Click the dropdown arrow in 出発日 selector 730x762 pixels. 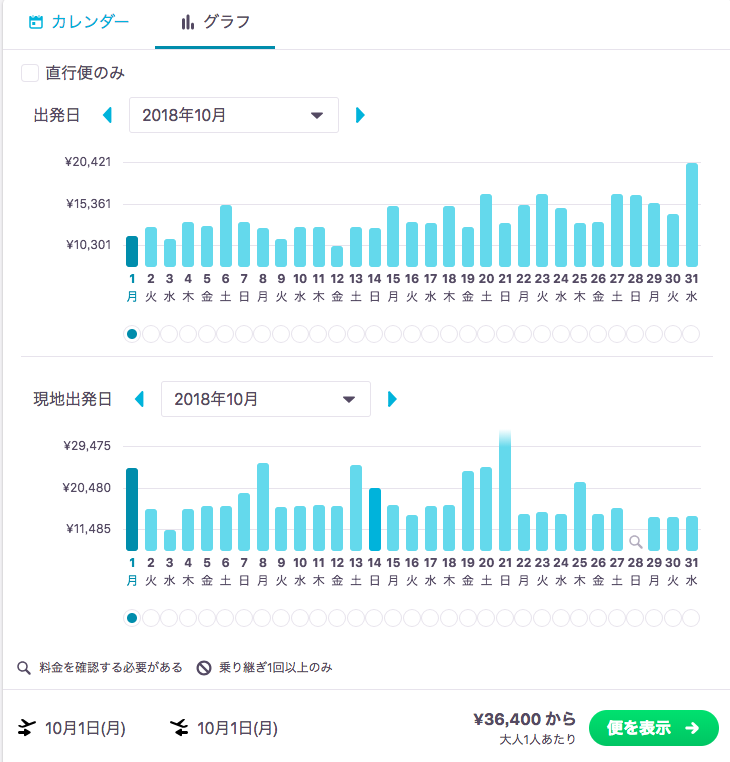(x=317, y=116)
